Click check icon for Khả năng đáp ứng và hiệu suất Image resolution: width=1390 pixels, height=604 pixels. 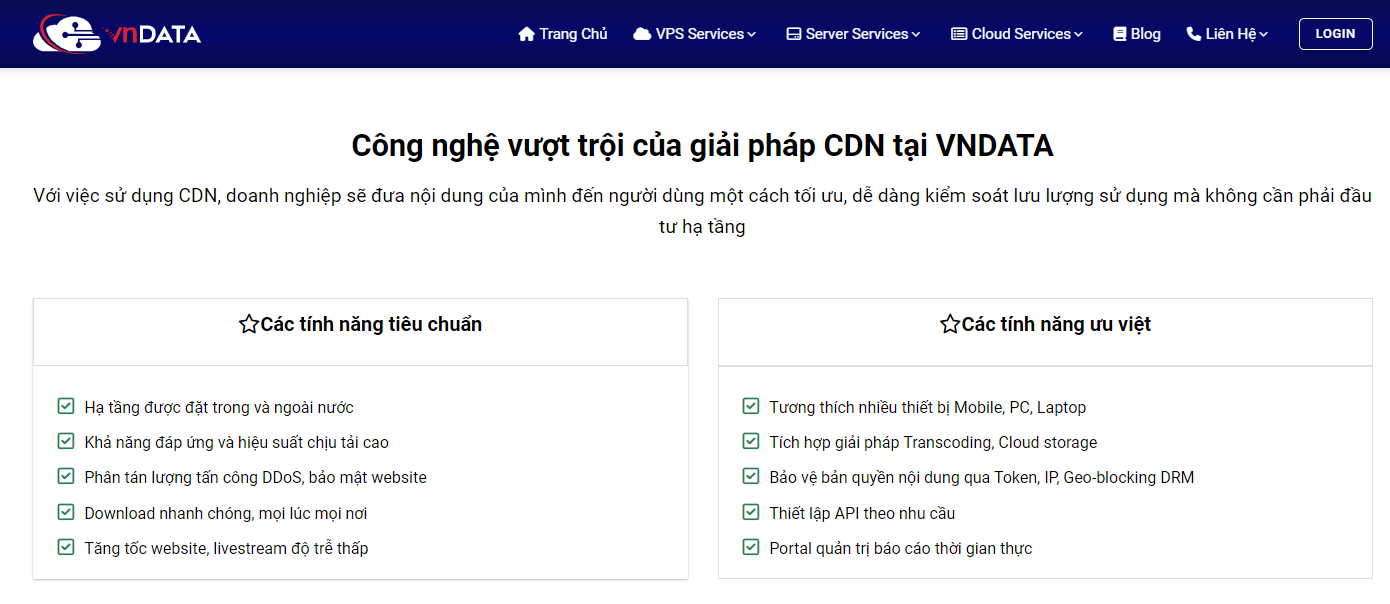(x=66, y=441)
